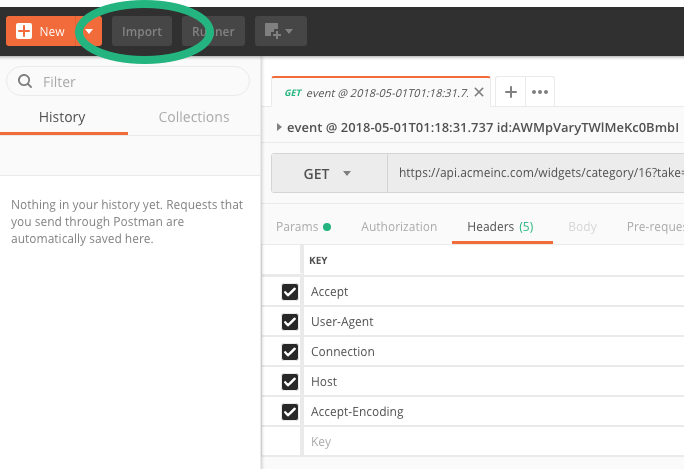Viewport: 684px width, 469px height.
Task: Click the search magnifier icon in Filter
Action: (x=25, y=81)
